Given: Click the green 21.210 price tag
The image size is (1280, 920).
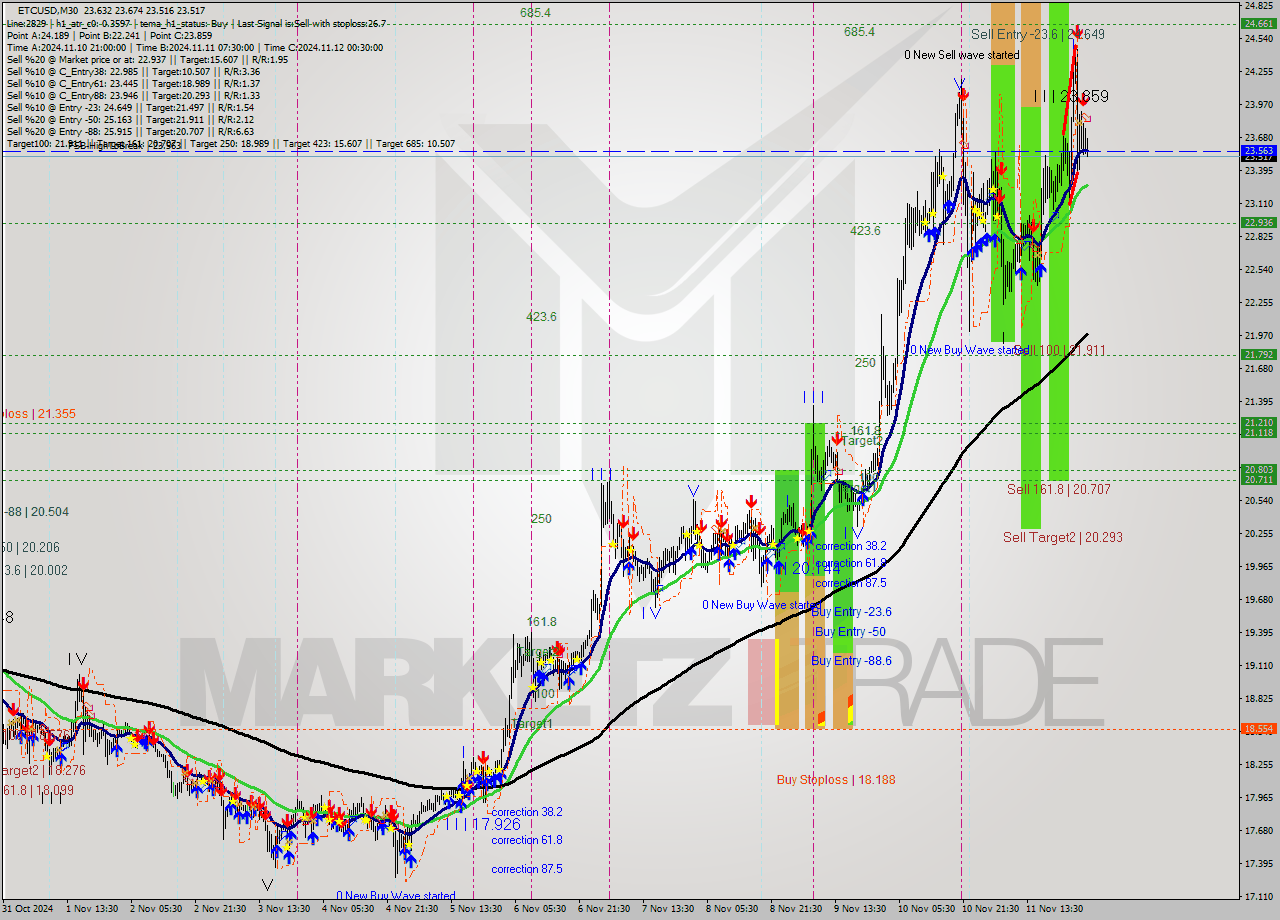Looking at the screenshot, I should (1258, 422).
